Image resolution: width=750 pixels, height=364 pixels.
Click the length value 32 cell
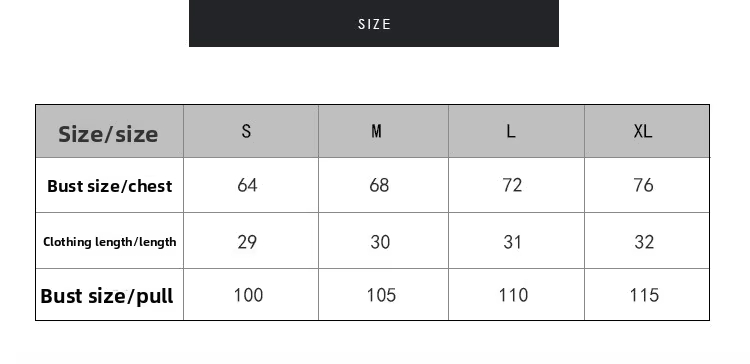(x=647, y=241)
